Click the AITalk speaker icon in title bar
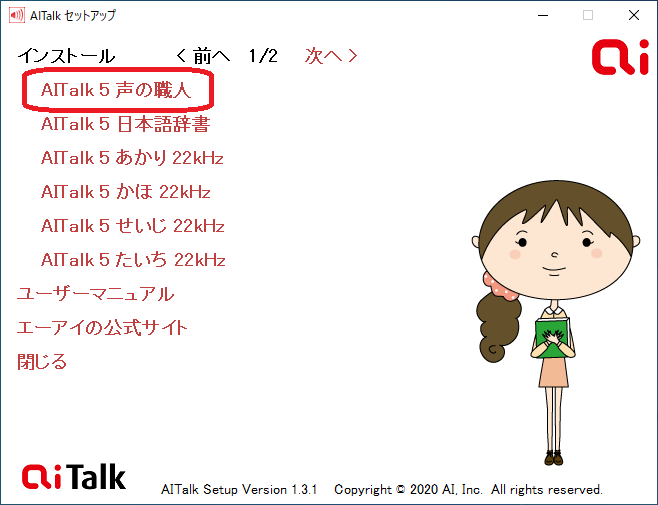The width and height of the screenshot is (658, 505). pos(16,16)
